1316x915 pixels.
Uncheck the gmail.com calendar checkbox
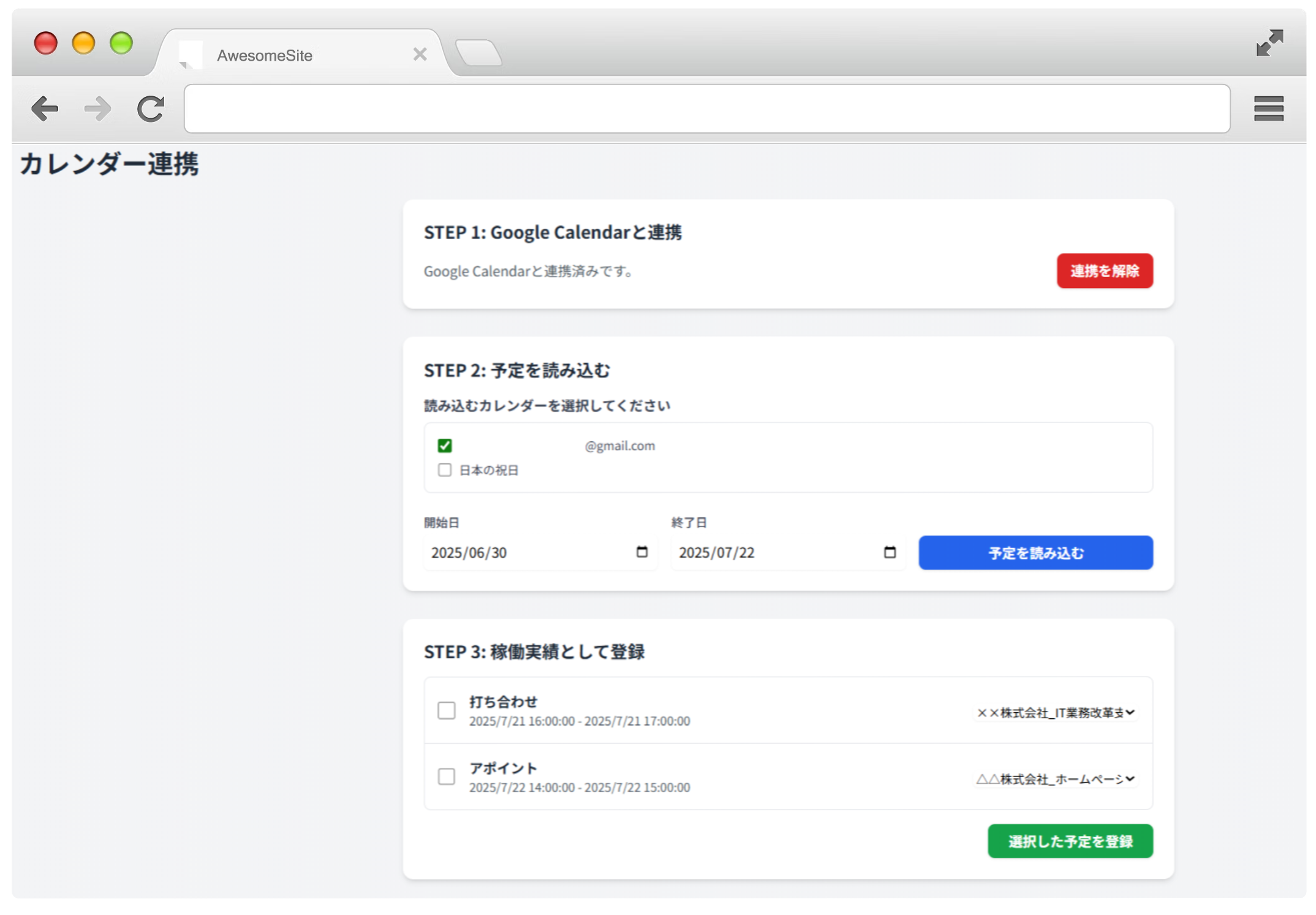[445, 446]
